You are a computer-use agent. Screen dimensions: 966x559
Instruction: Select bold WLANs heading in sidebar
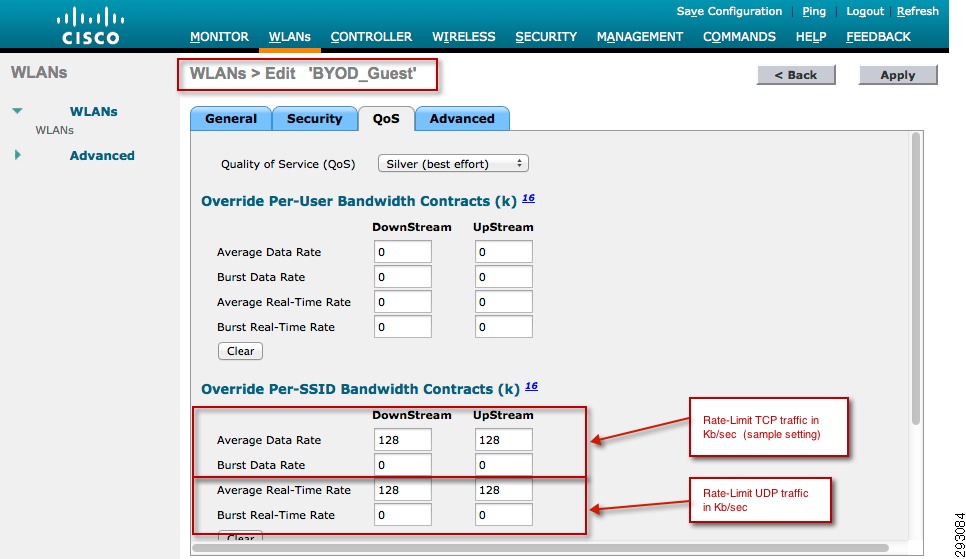(94, 112)
